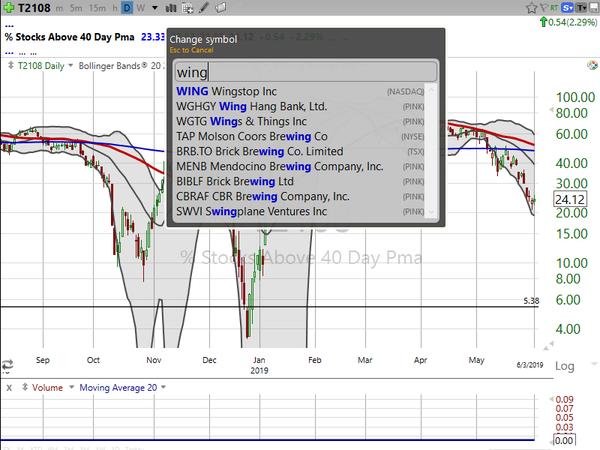The height and width of the screenshot is (450, 600).
Task: Click the pane move arrows beside T2108 Daily
Action: 11,65
